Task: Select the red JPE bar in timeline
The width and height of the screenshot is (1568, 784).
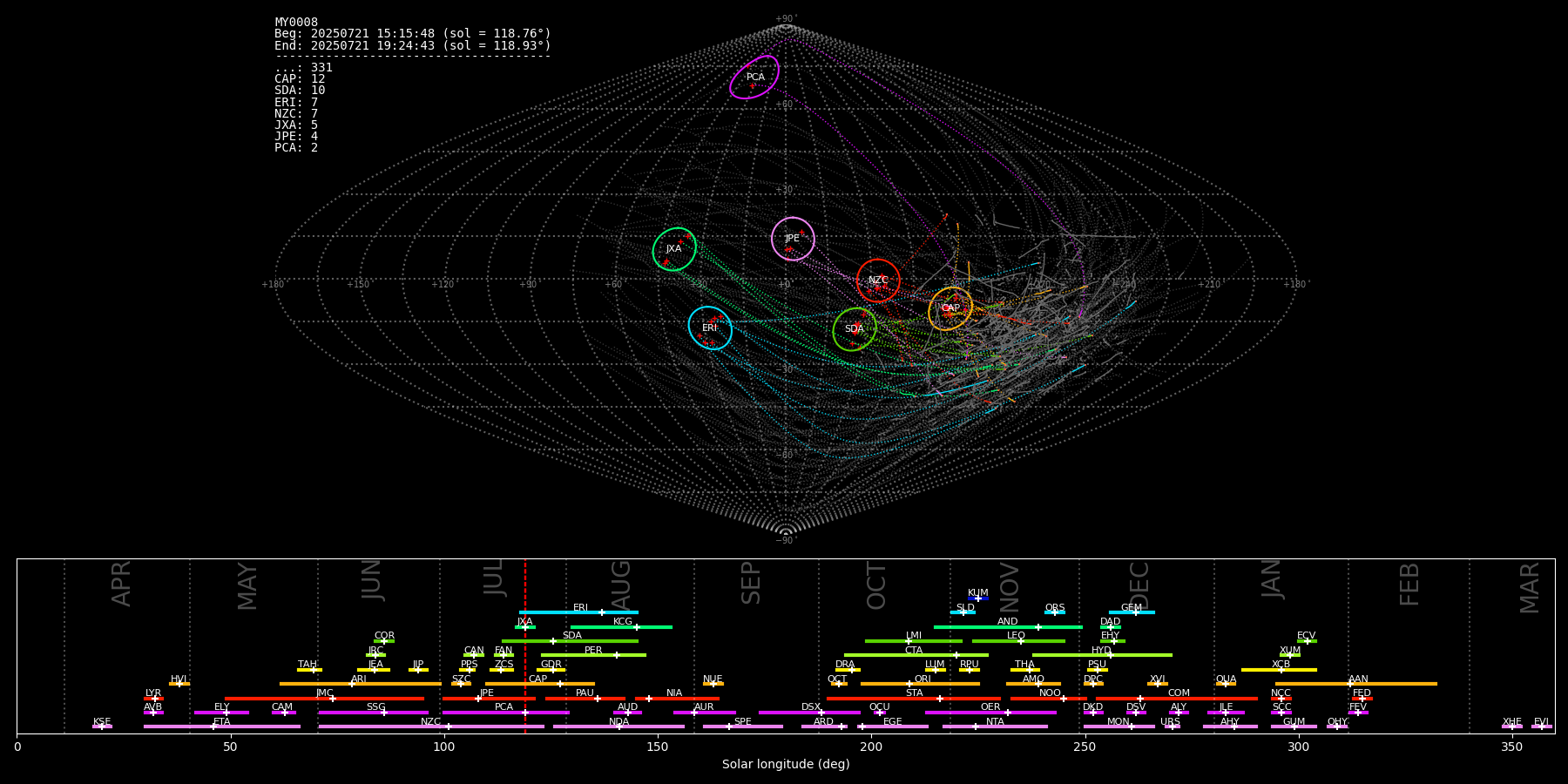Action: (489, 699)
